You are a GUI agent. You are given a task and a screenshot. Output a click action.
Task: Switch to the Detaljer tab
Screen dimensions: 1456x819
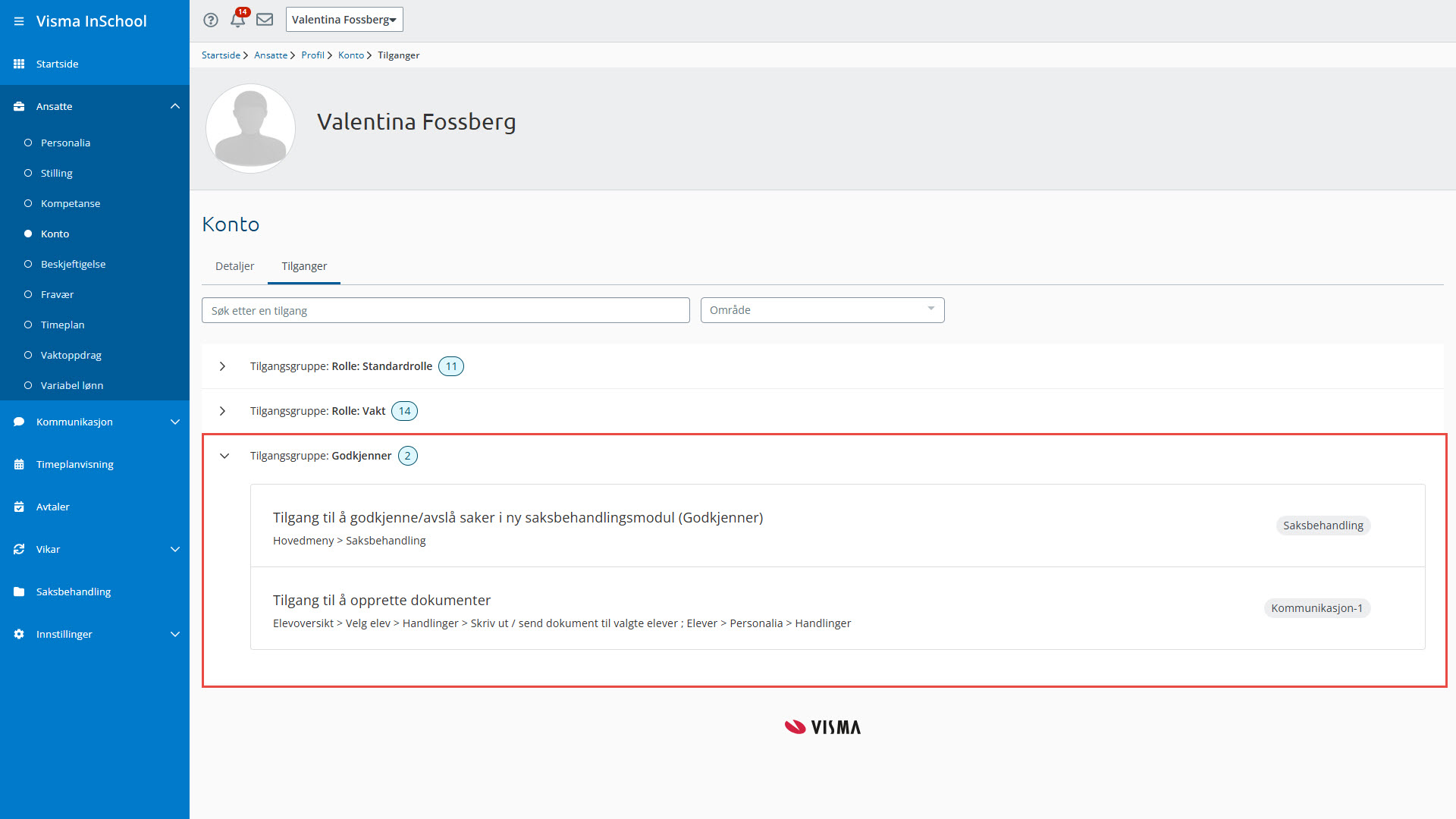pyautogui.click(x=234, y=266)
